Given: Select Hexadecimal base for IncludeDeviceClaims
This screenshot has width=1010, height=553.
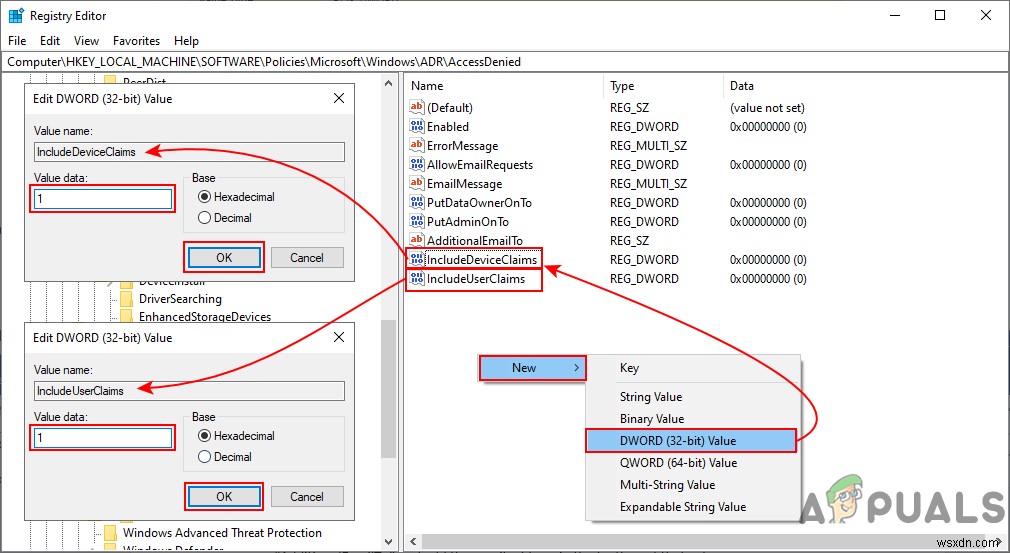Looking at the screenshot, I should click(204, 197).
